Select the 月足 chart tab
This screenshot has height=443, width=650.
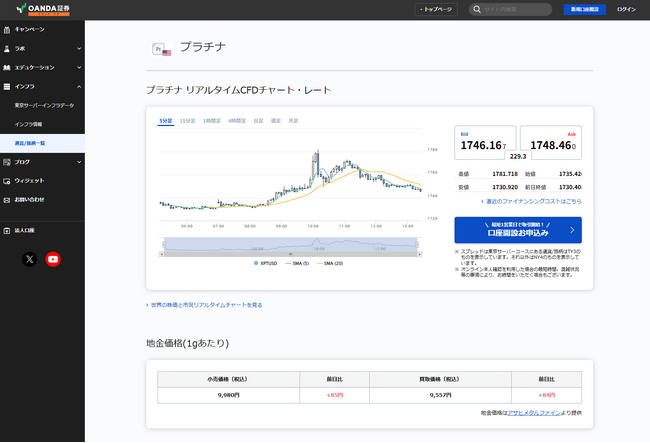[293, 121]
